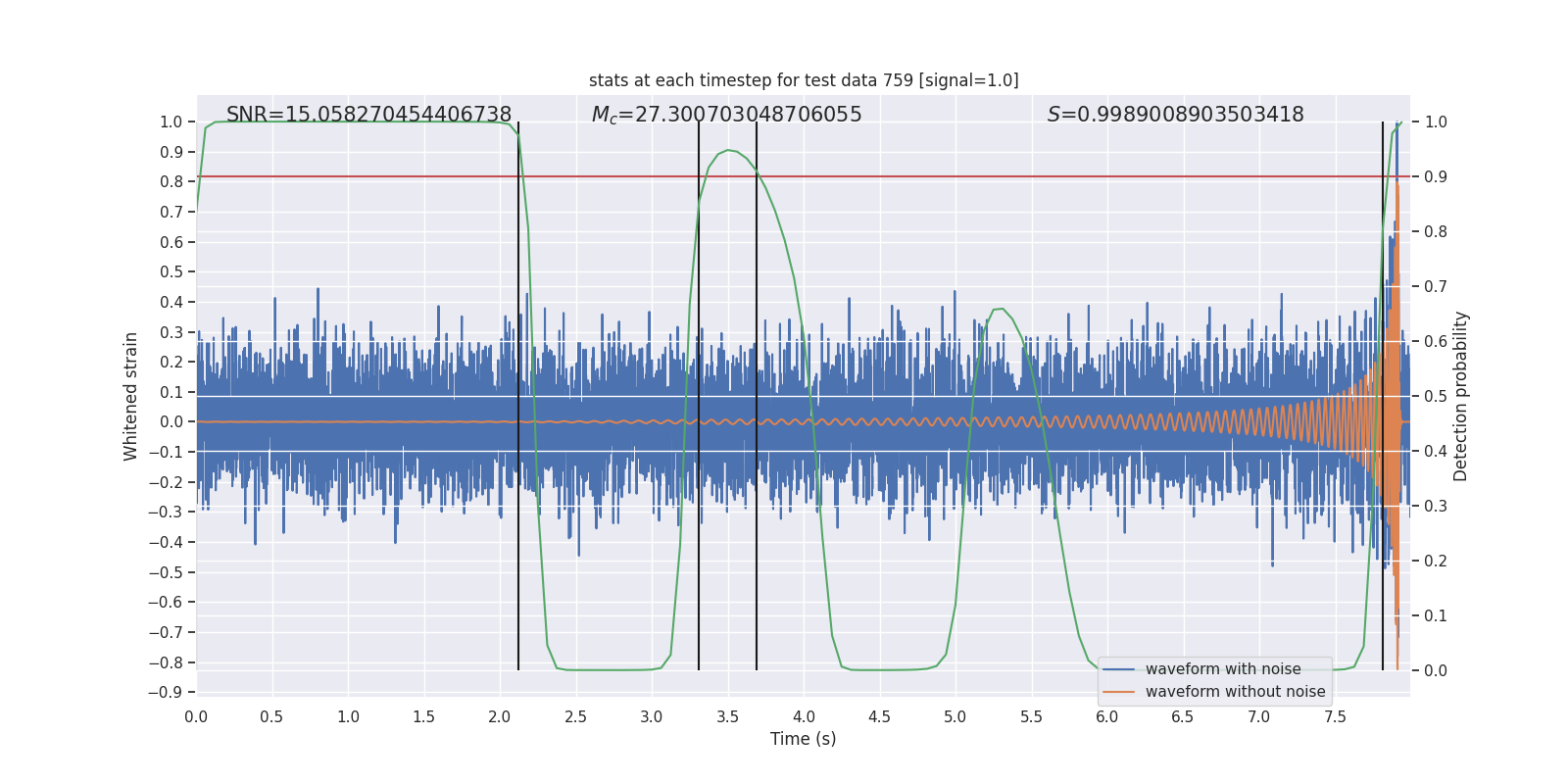Viewport: 1568px width, 784px height.
Task: Click the 4.0 tick on time axis
Action: coord(804,716)
